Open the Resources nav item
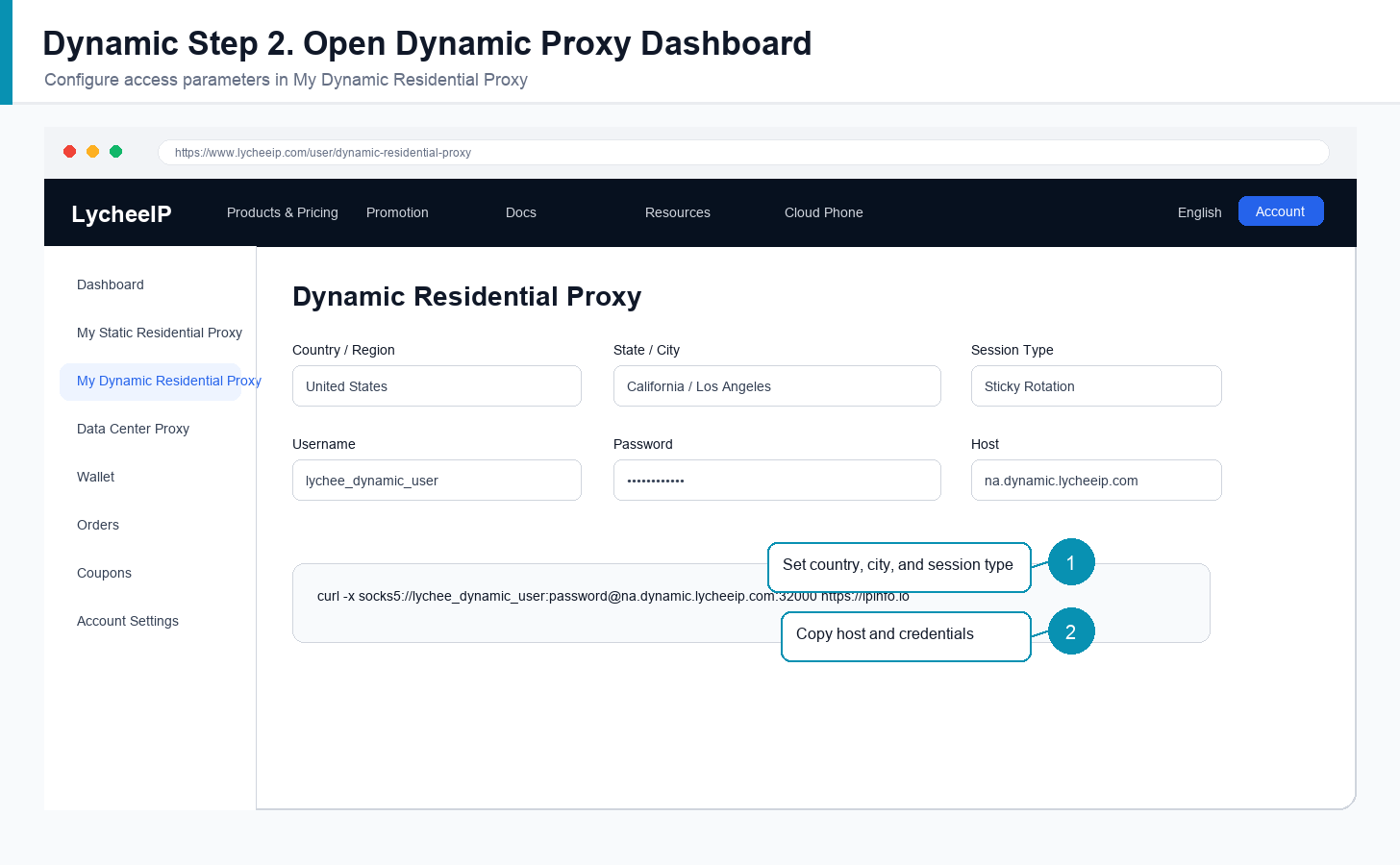 [678, 212]
